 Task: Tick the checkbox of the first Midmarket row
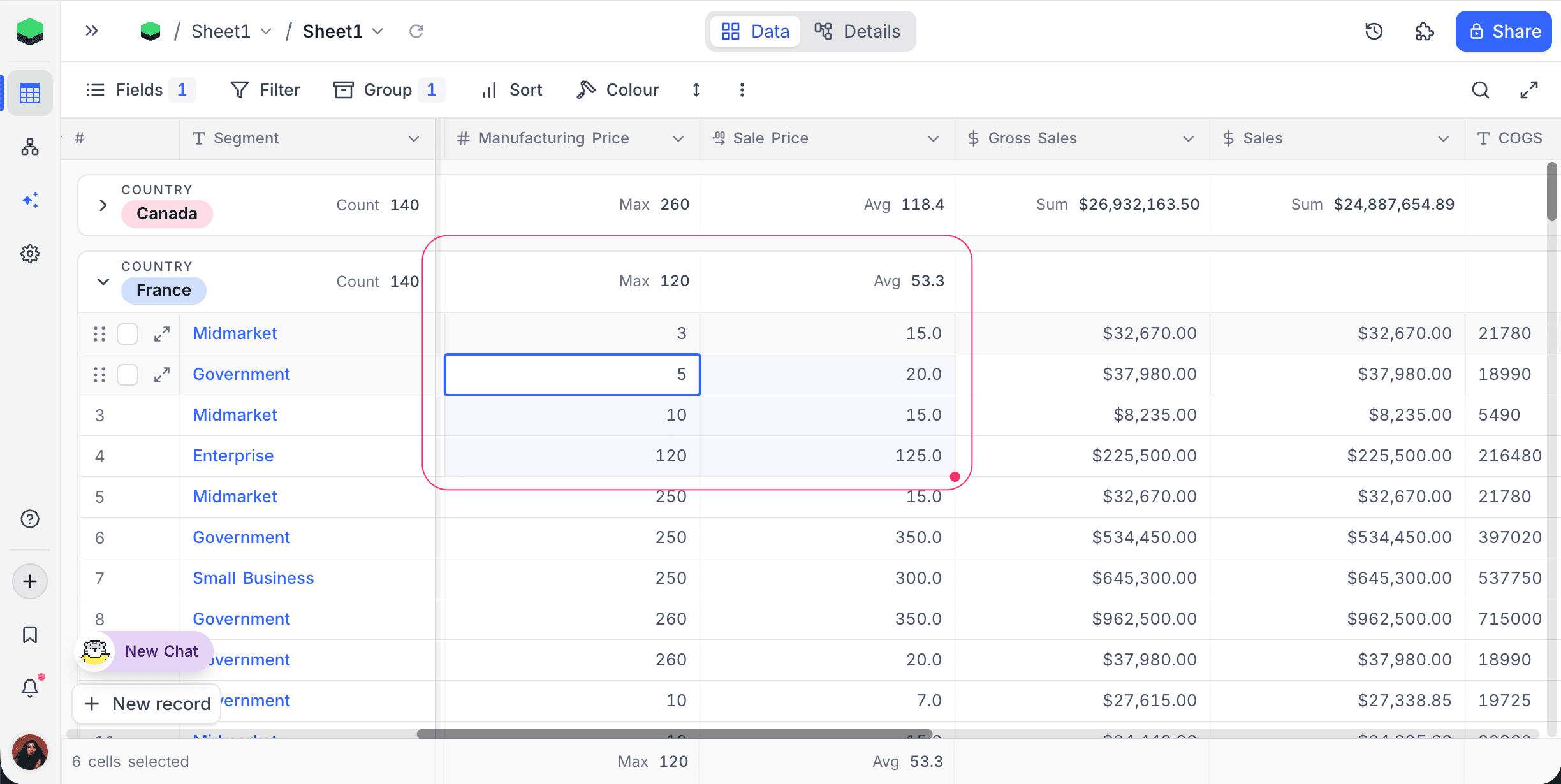pyautogui.click(x=128, y=333)
